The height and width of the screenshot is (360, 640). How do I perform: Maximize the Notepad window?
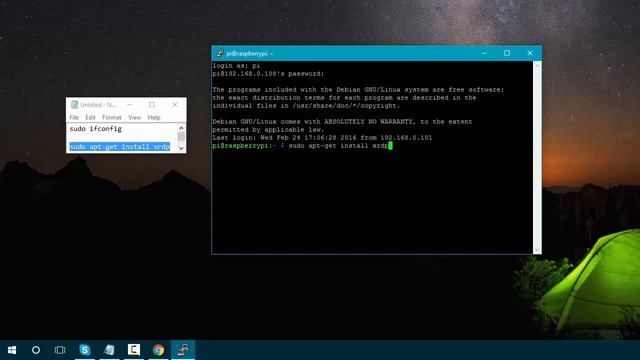(x=152, y=104)
